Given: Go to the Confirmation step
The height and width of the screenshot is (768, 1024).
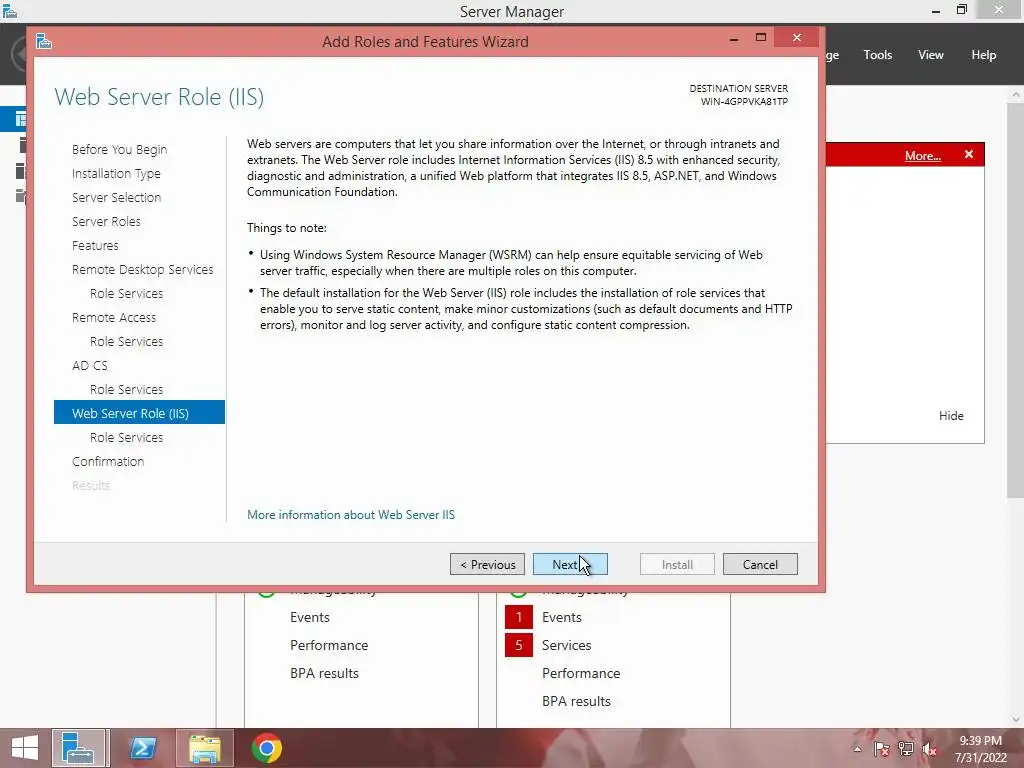Looking at the screenshot, I should point(108,462).
